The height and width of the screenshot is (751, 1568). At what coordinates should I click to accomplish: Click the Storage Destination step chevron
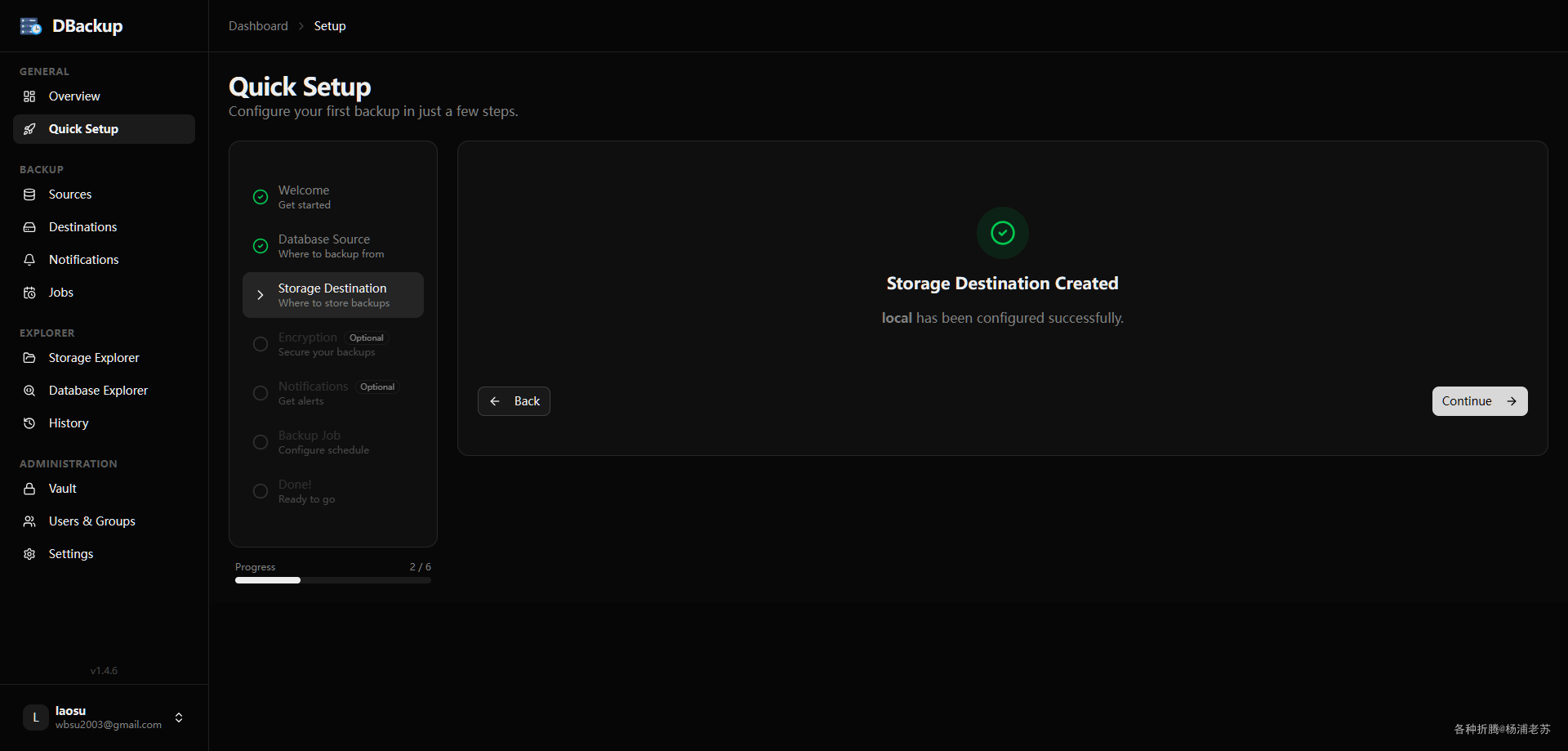261,295
